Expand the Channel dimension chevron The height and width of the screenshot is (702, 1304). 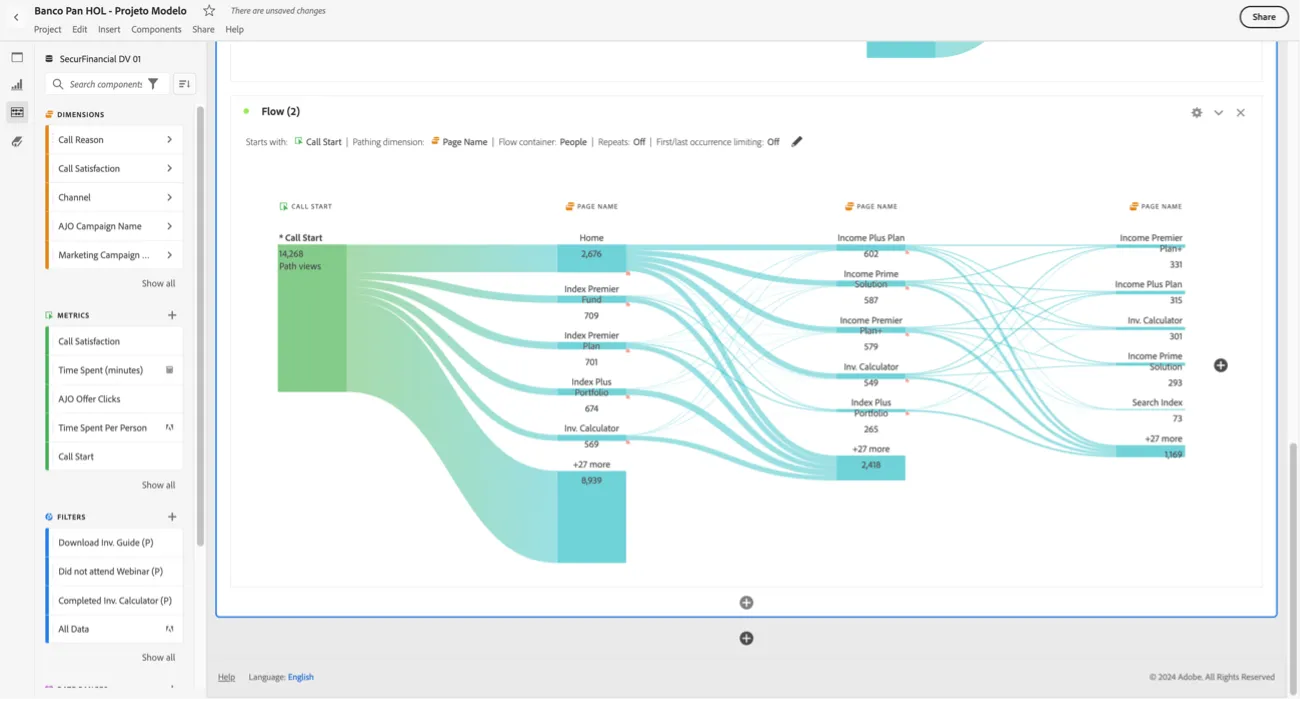(169, 198)
